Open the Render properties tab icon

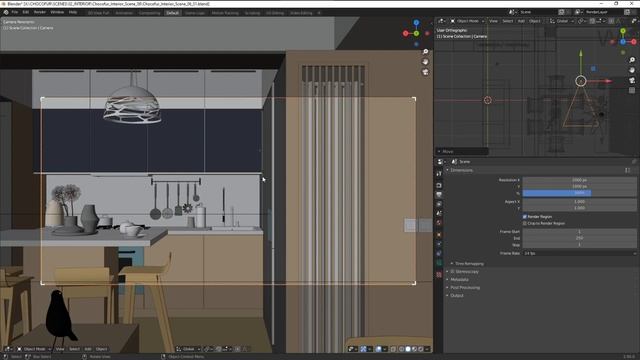439,185
